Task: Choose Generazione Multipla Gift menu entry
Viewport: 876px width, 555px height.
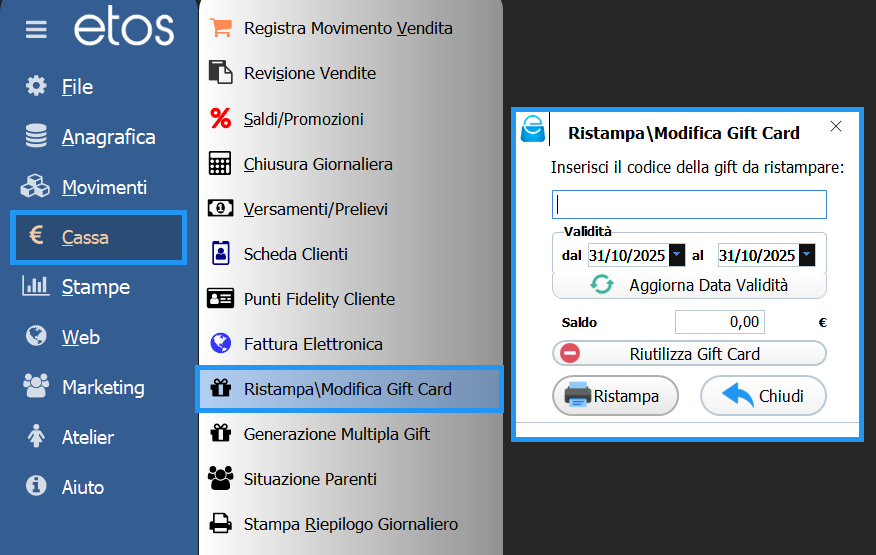Action: pos(336,434)
